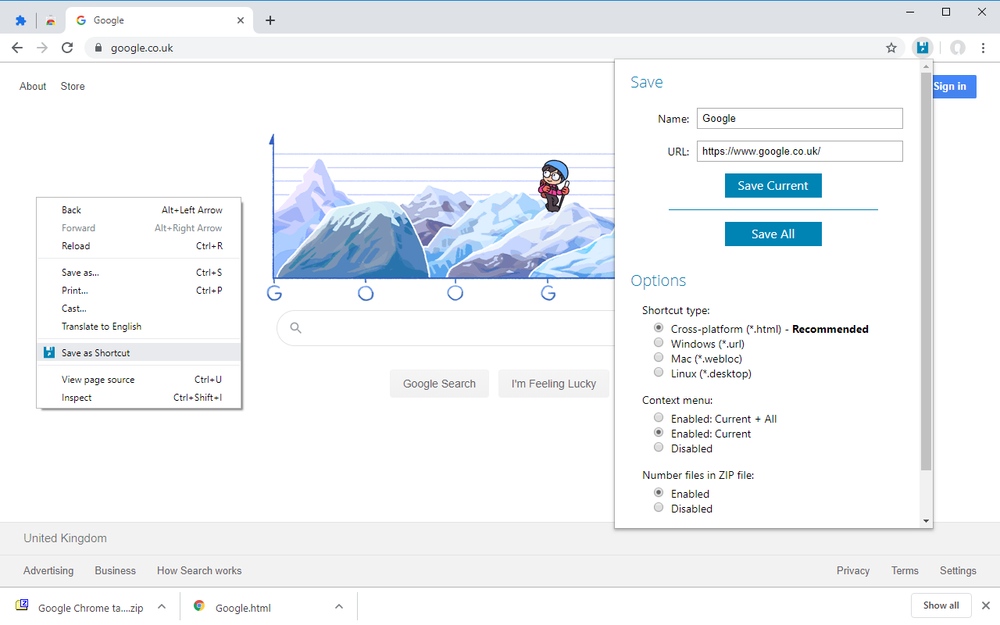Click the blue Sign in button
Screen dimensions: 1000x625
954,86
